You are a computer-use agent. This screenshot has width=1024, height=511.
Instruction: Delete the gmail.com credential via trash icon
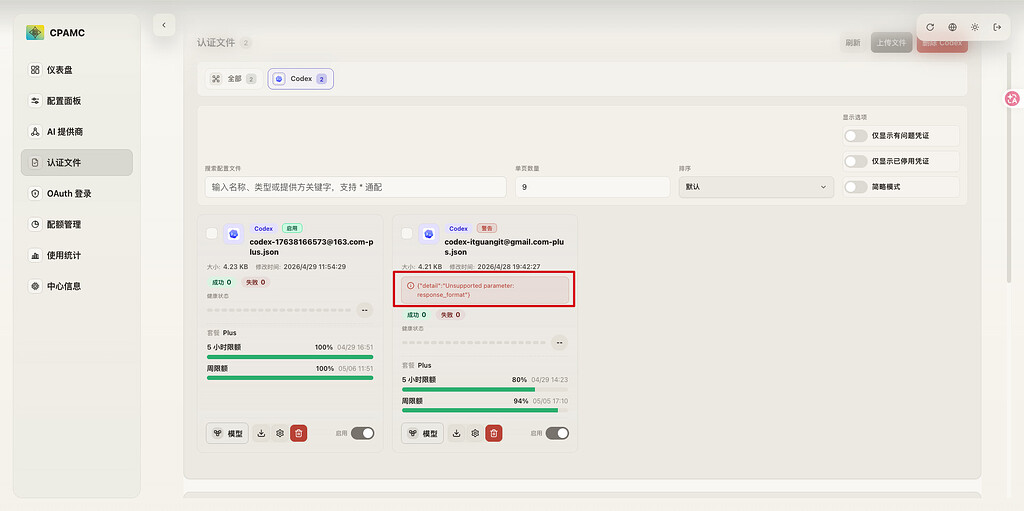point(494,433)
